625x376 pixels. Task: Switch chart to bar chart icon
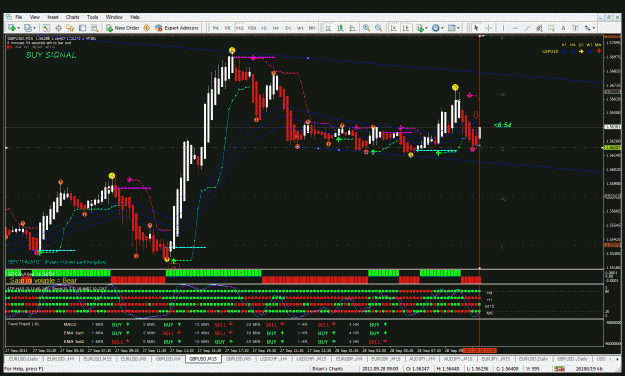328,28
